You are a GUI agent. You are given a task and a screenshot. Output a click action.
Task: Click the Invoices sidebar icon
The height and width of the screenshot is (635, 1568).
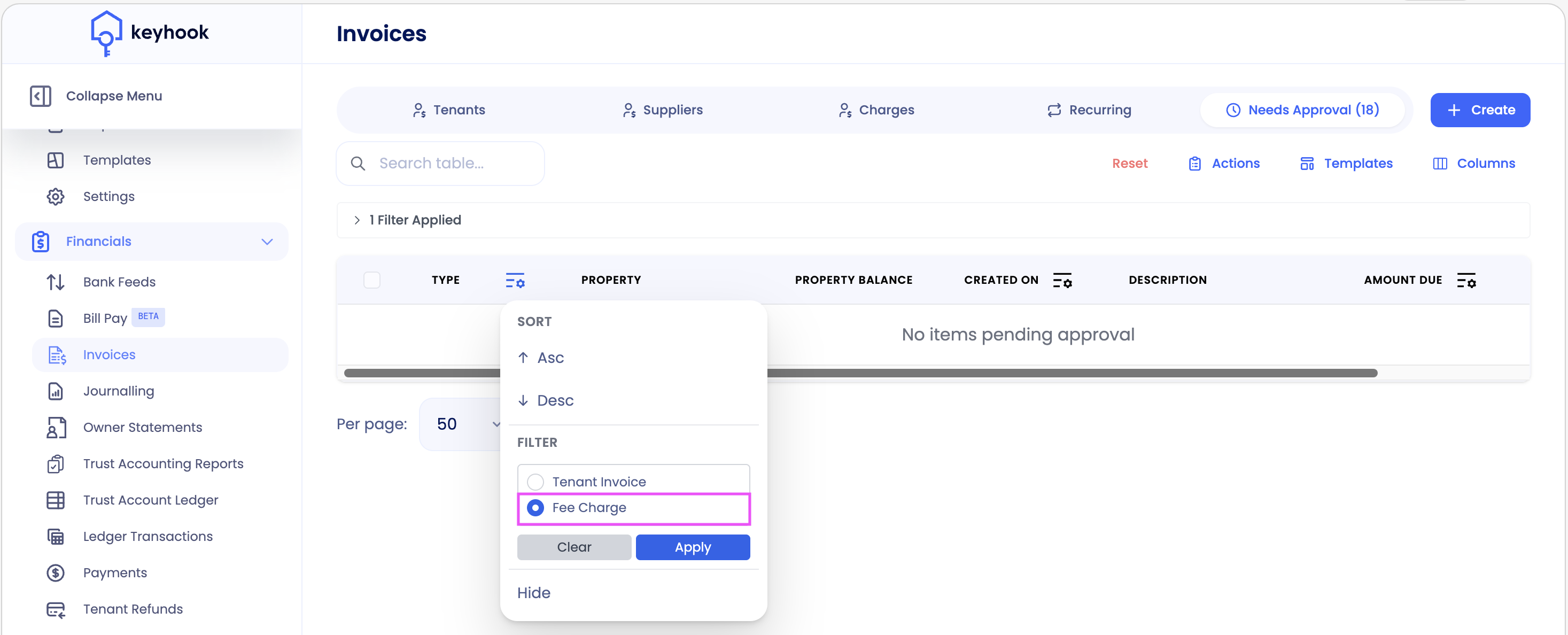pyautogui.click(x=57, y=355)
